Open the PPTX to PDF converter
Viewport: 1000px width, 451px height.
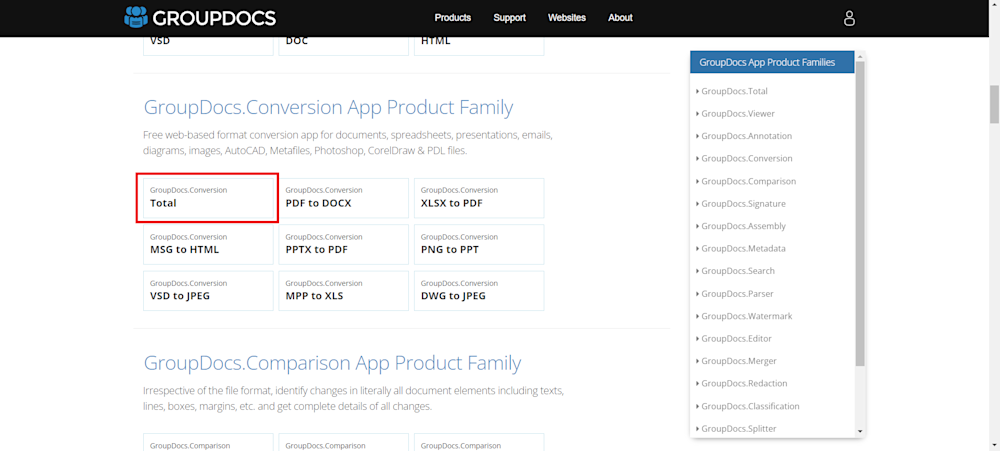click(344, 244)
